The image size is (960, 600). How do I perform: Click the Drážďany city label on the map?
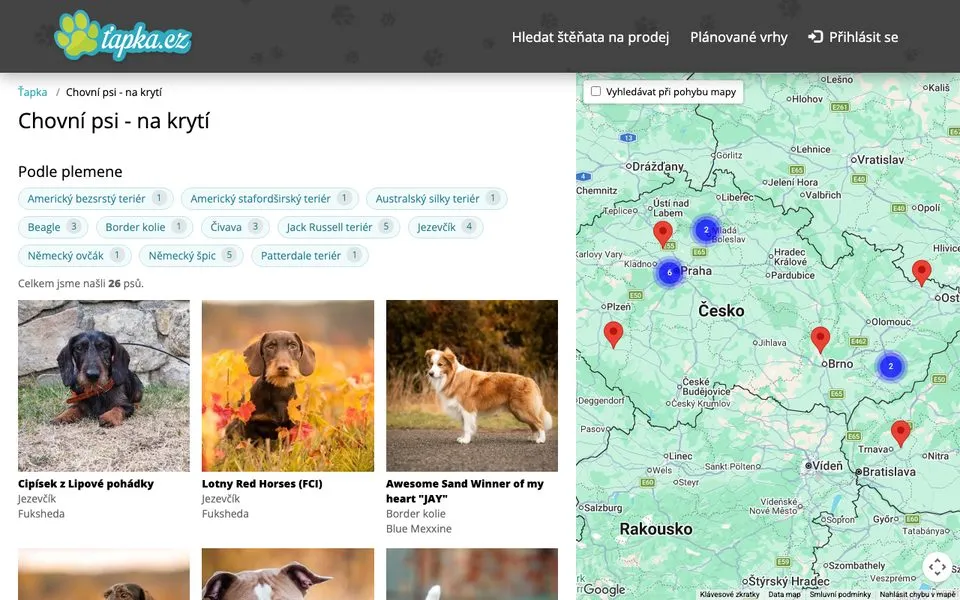click(658, 167)
